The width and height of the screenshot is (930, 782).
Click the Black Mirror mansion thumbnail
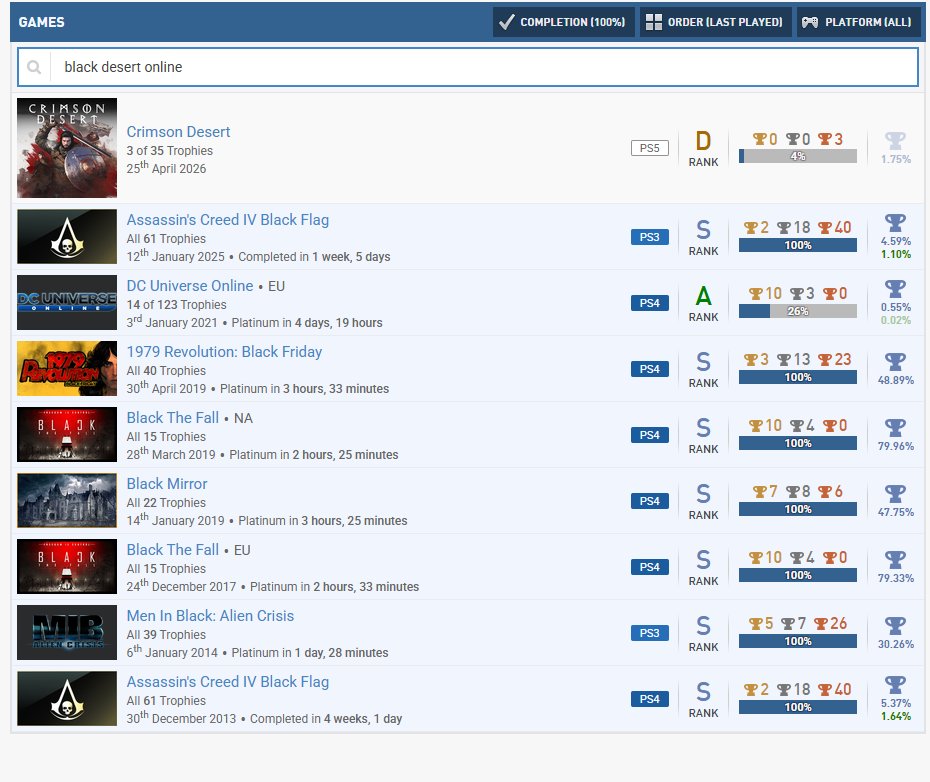pos(67,500)
